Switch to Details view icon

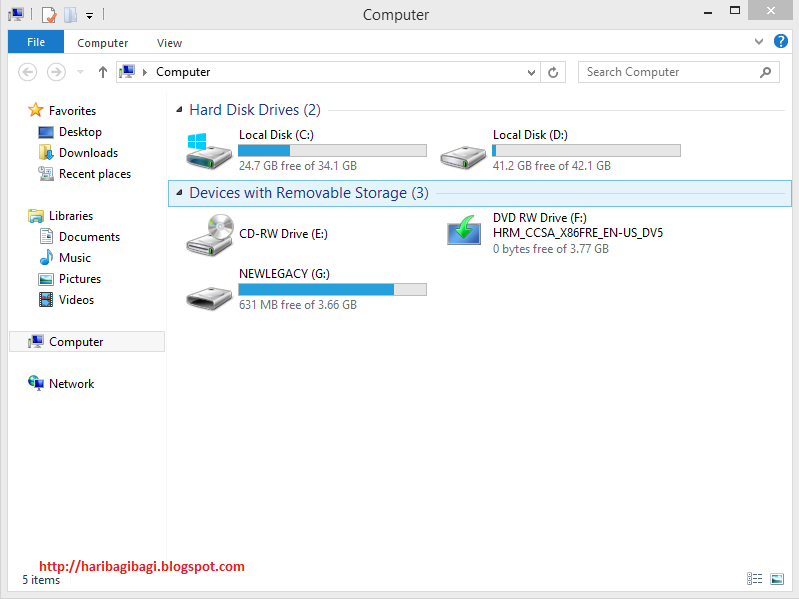[755, 579]
